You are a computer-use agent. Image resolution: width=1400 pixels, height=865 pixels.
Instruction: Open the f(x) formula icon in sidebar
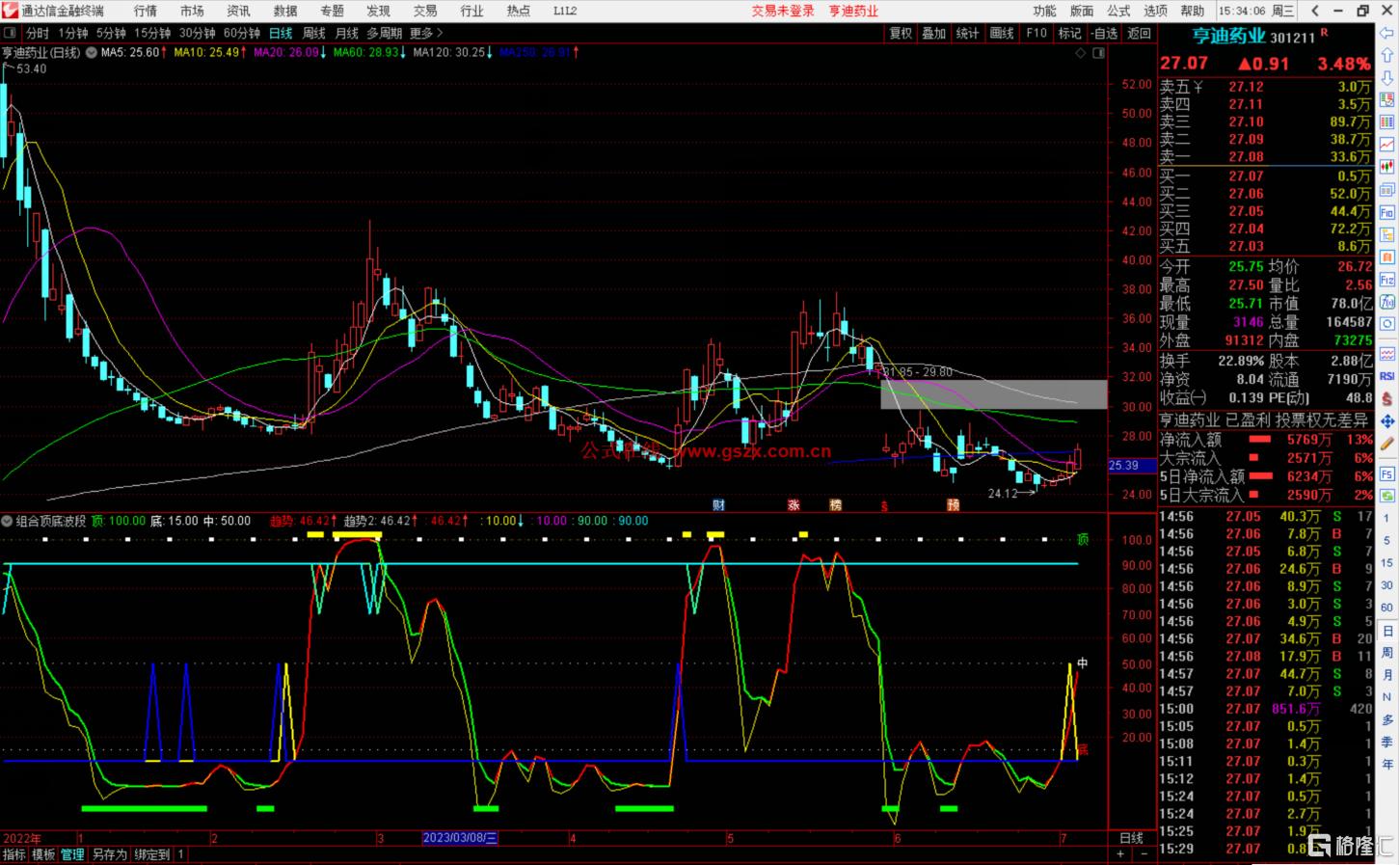[x=1387, y=301]
